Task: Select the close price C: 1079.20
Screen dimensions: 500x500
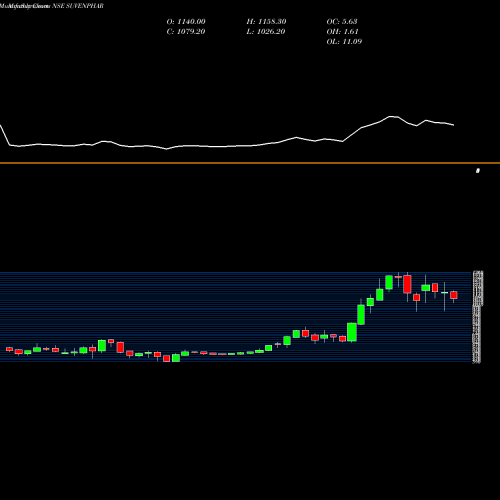Action: click(x=186, y=32)
